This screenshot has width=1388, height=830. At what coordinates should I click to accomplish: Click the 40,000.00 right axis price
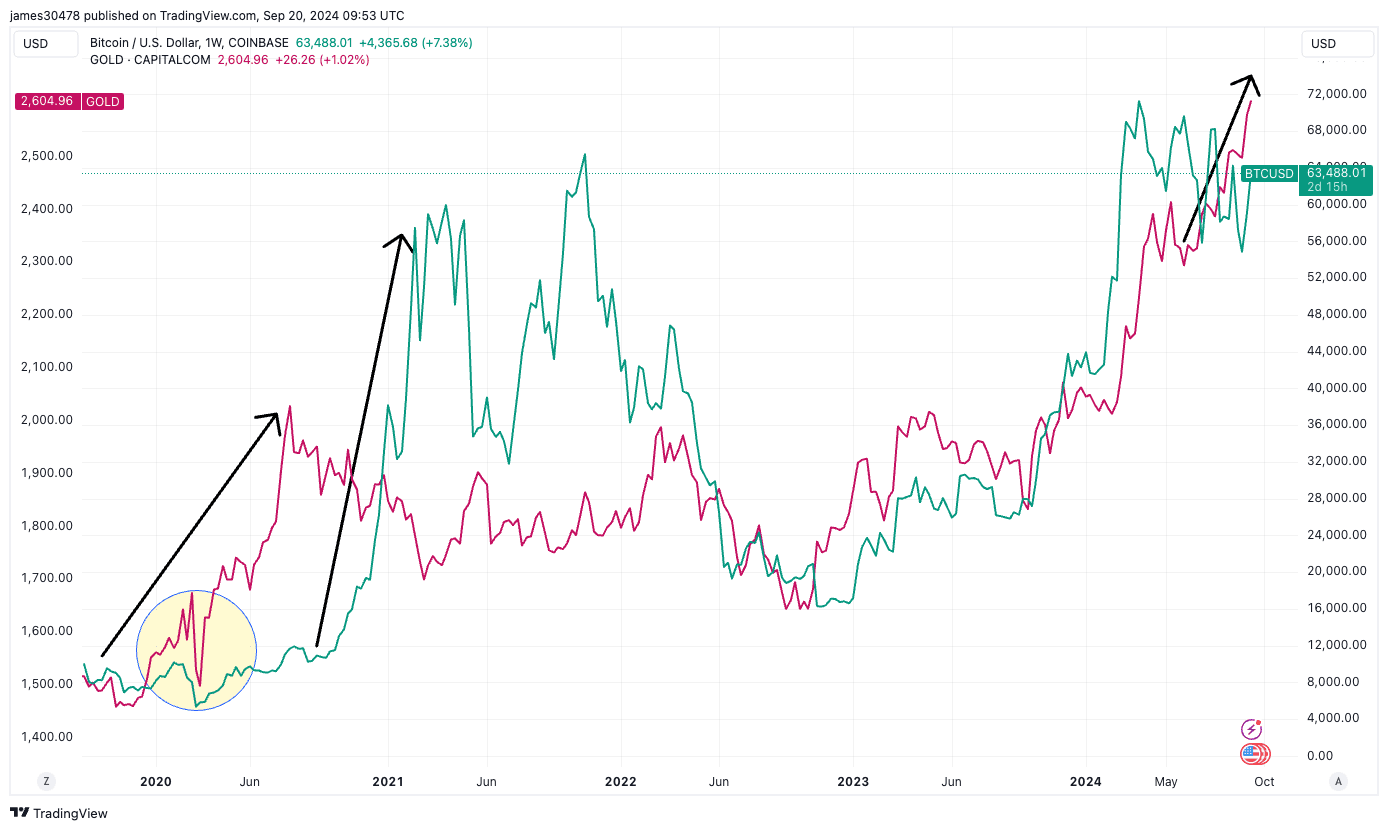1337,388
